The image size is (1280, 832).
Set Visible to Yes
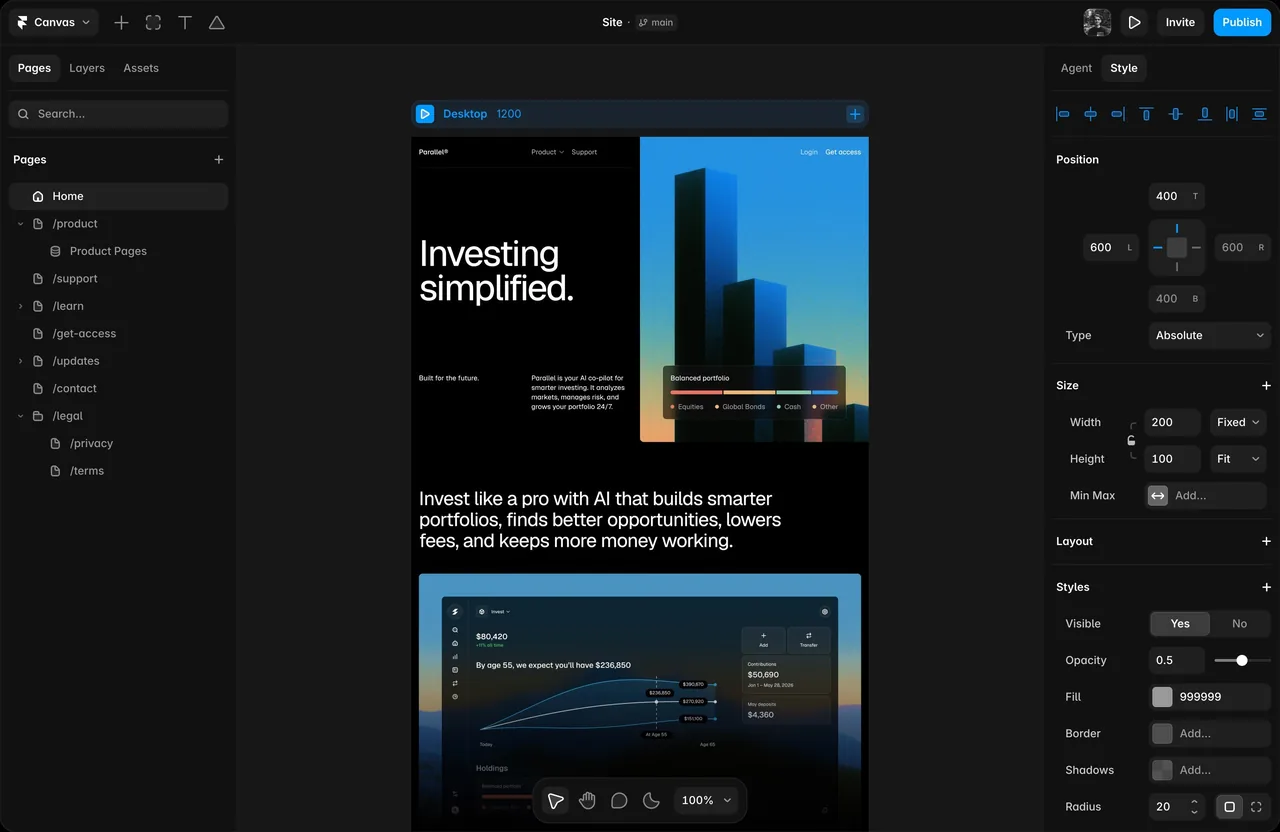point(1180,623)
